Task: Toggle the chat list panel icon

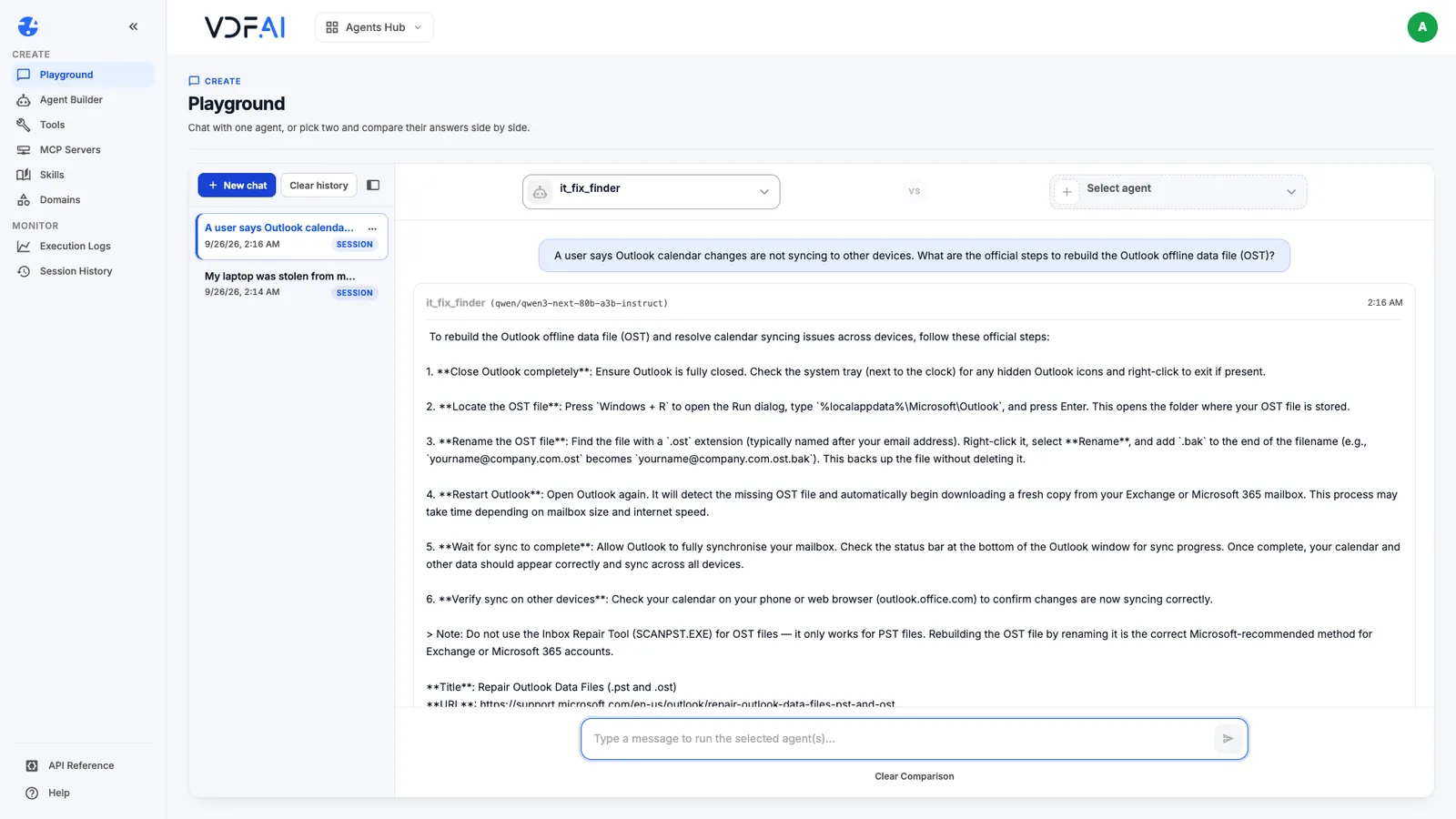Action: point(373,186)
